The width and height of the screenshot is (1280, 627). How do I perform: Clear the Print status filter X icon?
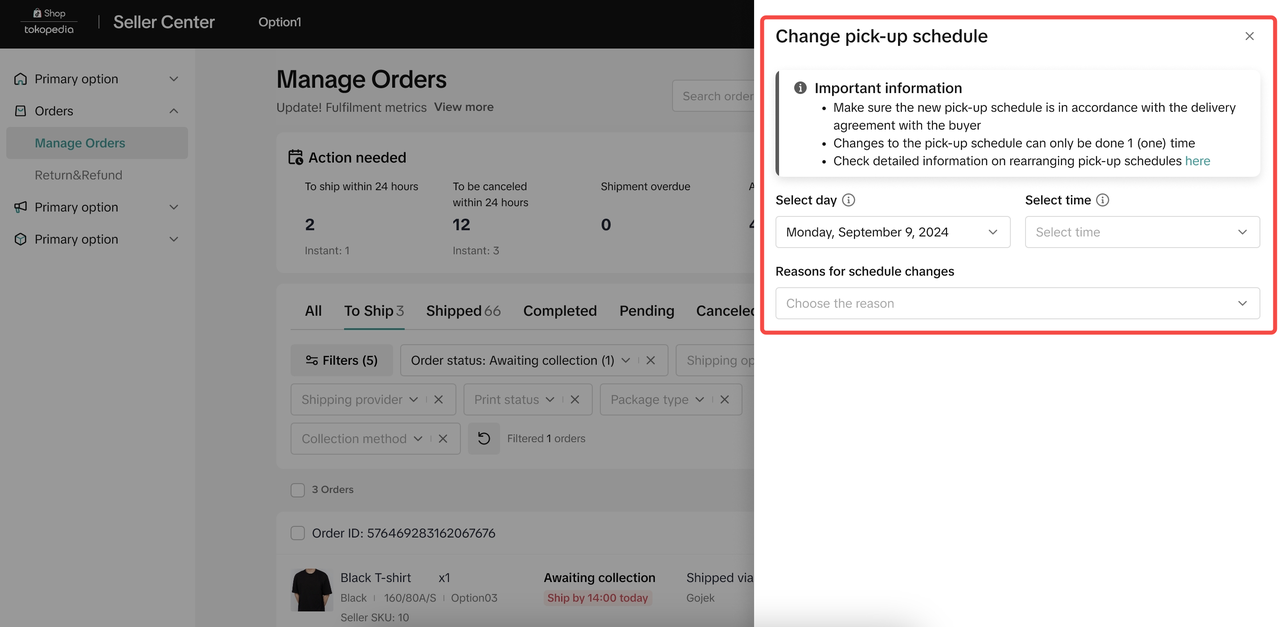[x=575, y=399]
